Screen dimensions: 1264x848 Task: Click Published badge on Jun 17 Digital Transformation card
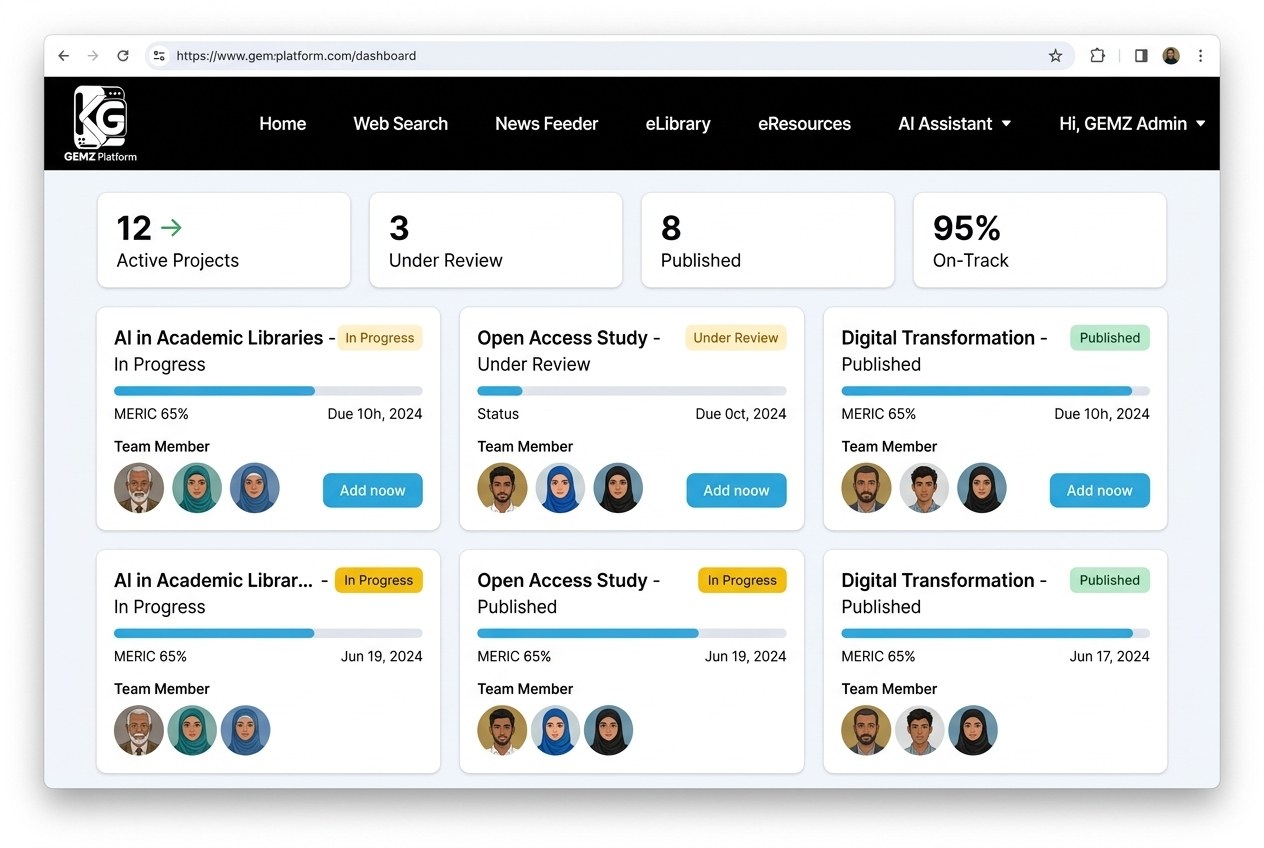[x=1110, y=580]
